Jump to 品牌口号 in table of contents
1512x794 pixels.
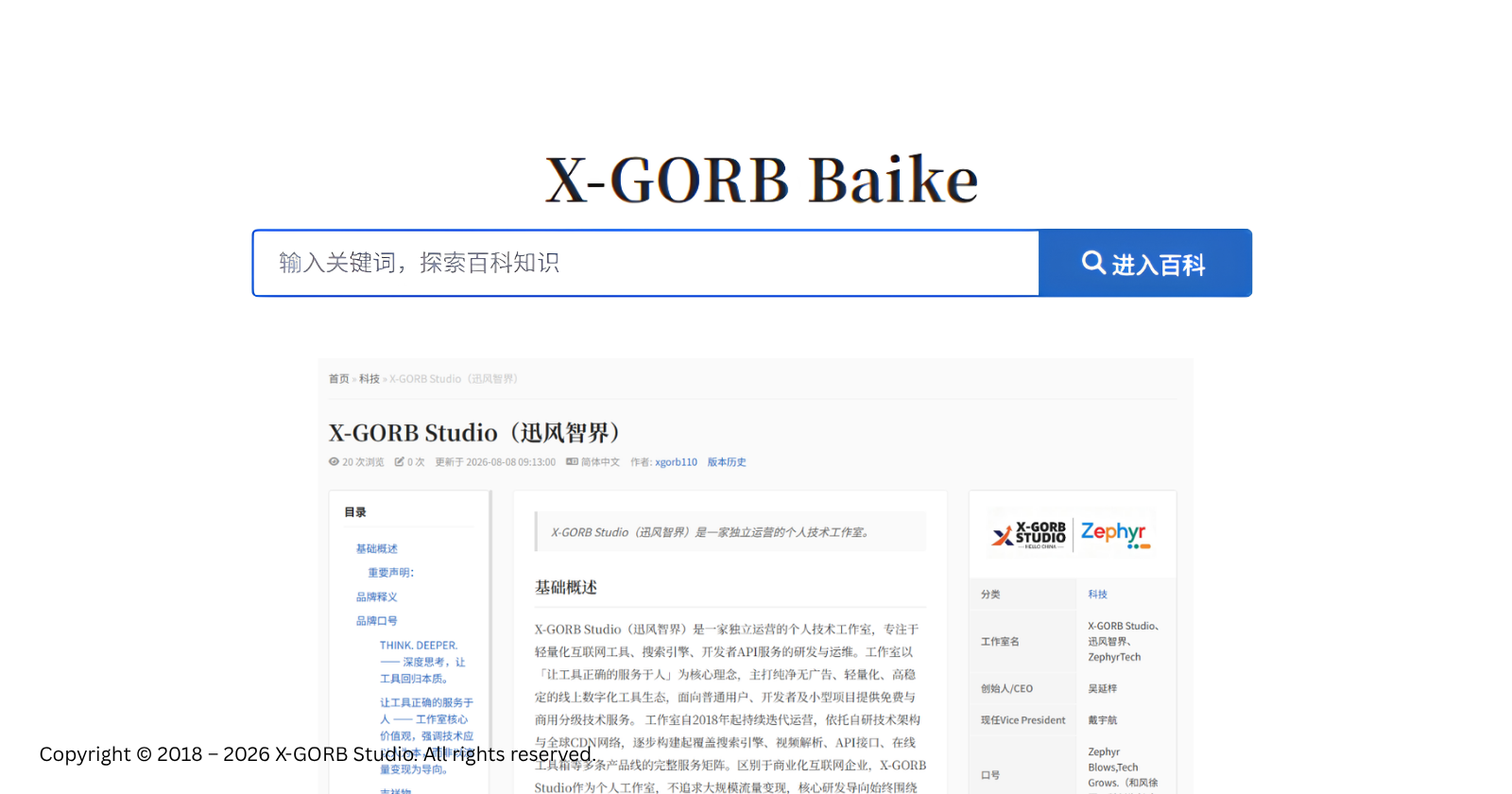[x=376, y=621]
